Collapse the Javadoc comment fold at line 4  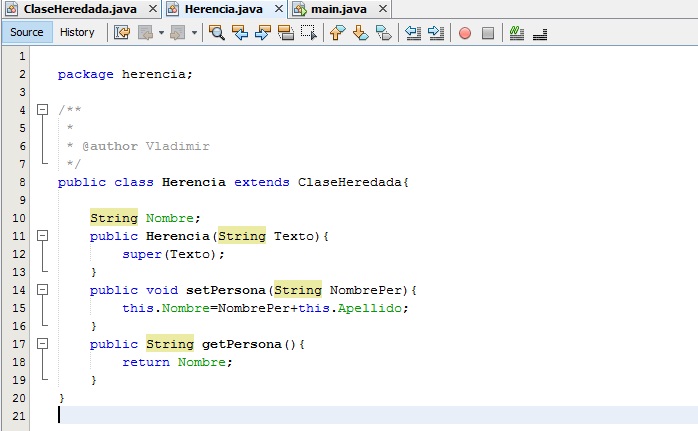pyautogui.click(x=42, y=110)
